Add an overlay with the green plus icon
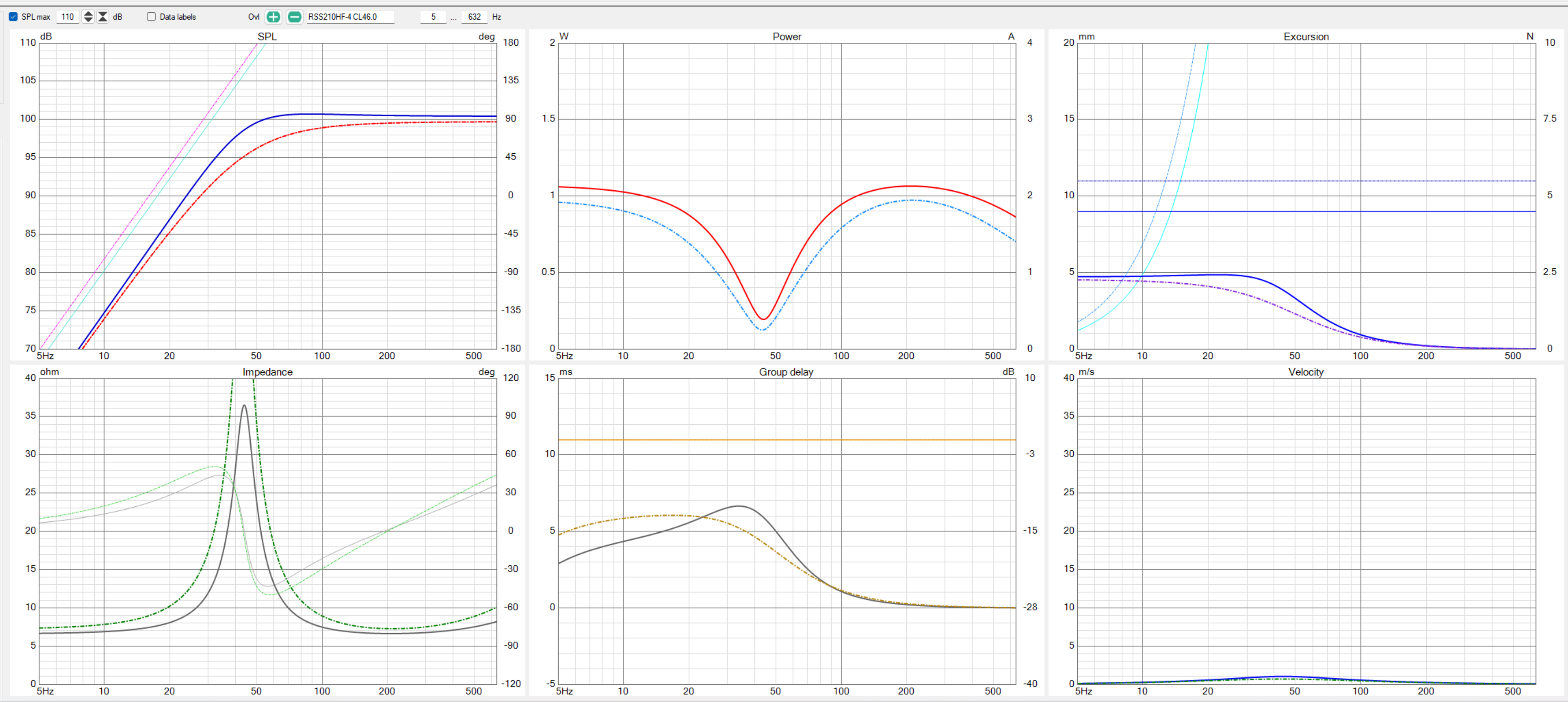The height and width of the screenshot is (702, 1568). (273, 16)
